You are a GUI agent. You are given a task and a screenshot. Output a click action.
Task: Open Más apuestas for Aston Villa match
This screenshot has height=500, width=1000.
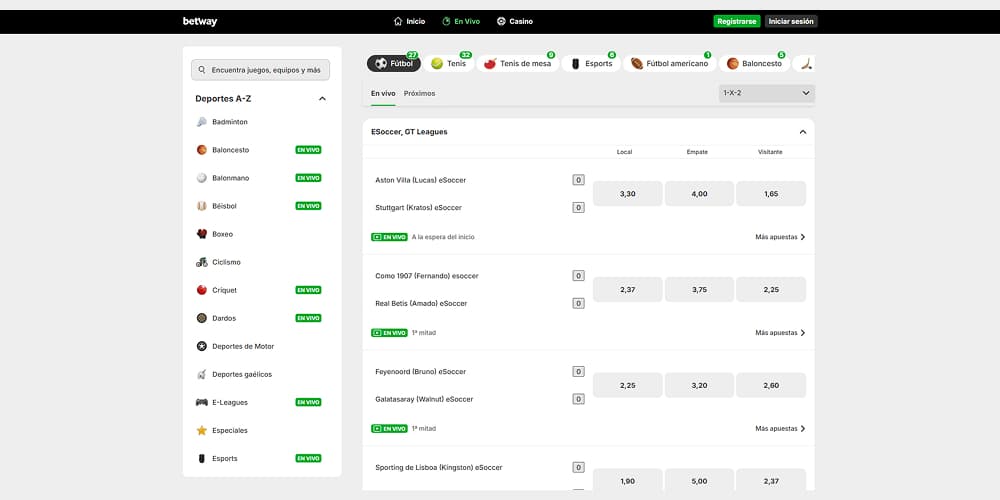pyautogui.click(x=781, y=237)
